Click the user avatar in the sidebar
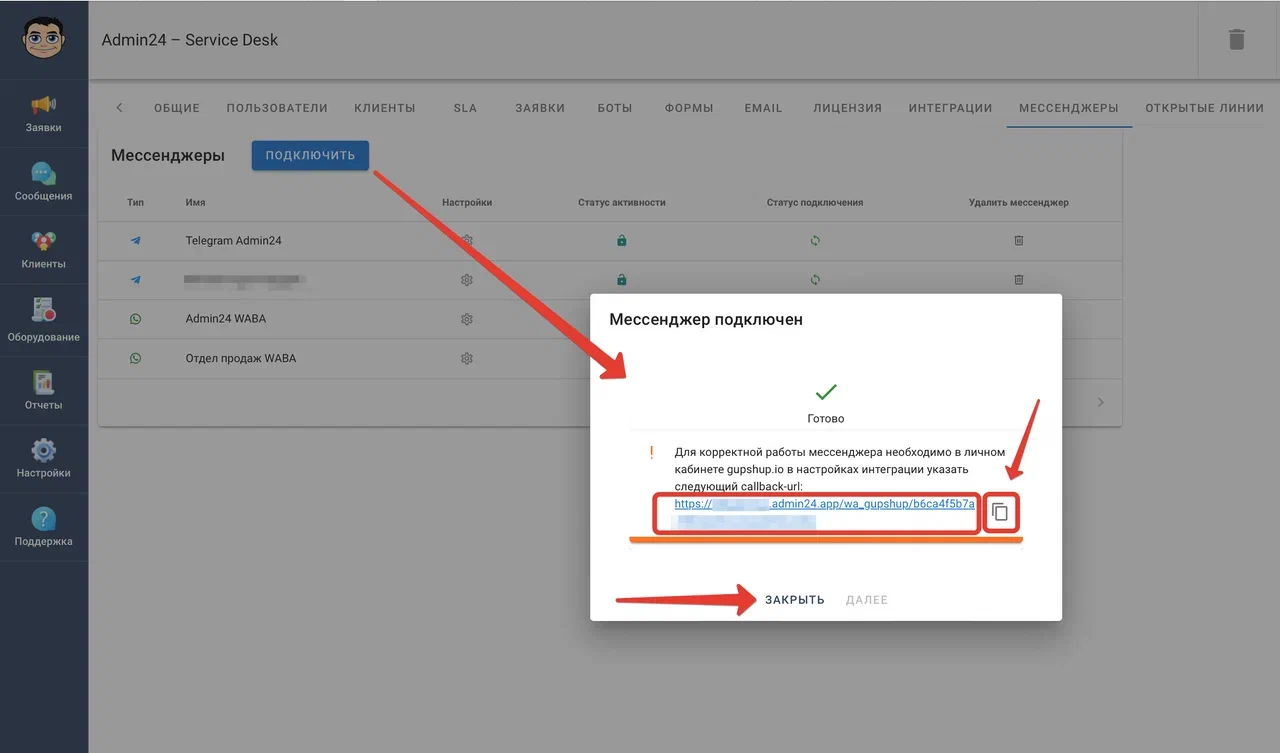The image size is (1280, 753). click(x=44, y=38)
